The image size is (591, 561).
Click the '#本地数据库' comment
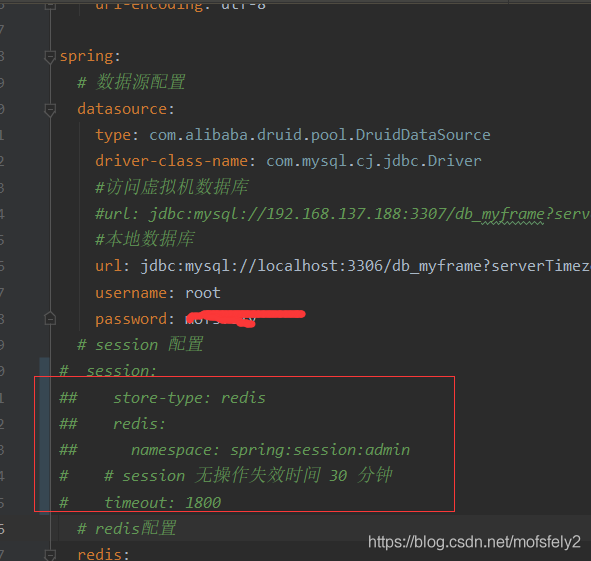coord(144,239)
